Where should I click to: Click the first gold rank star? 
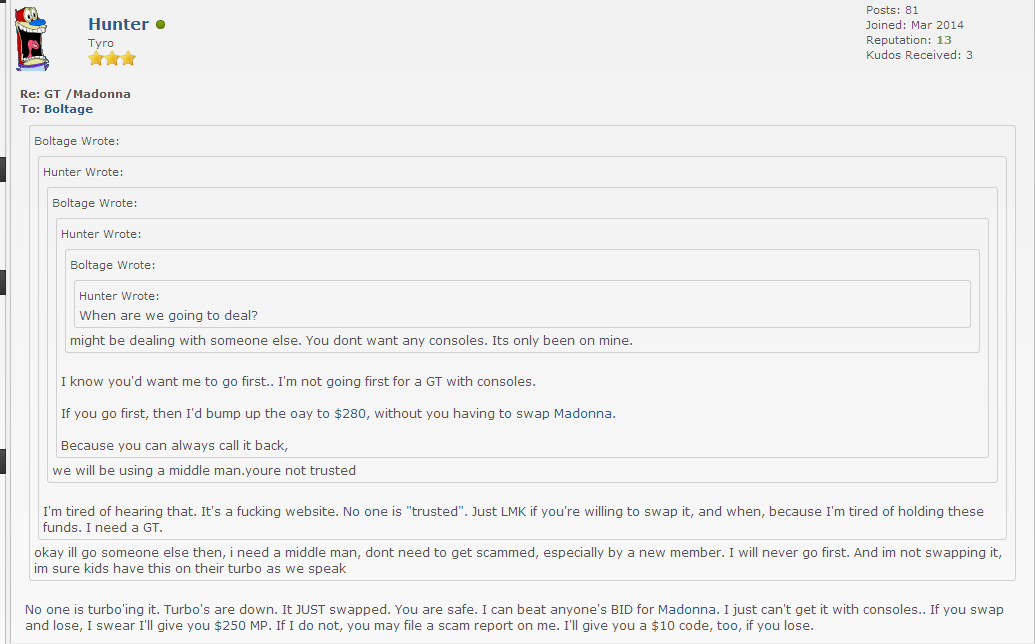click(96, 59)
